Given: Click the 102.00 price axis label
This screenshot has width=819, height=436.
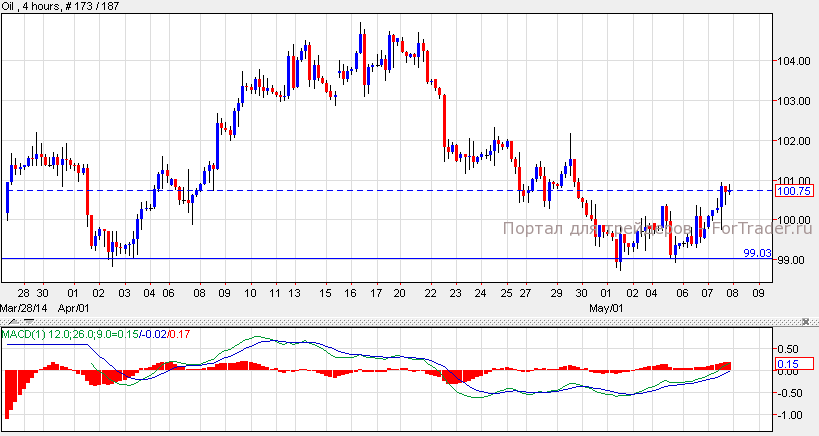Looking at the screenshot, I should click(x=795, y=141).
